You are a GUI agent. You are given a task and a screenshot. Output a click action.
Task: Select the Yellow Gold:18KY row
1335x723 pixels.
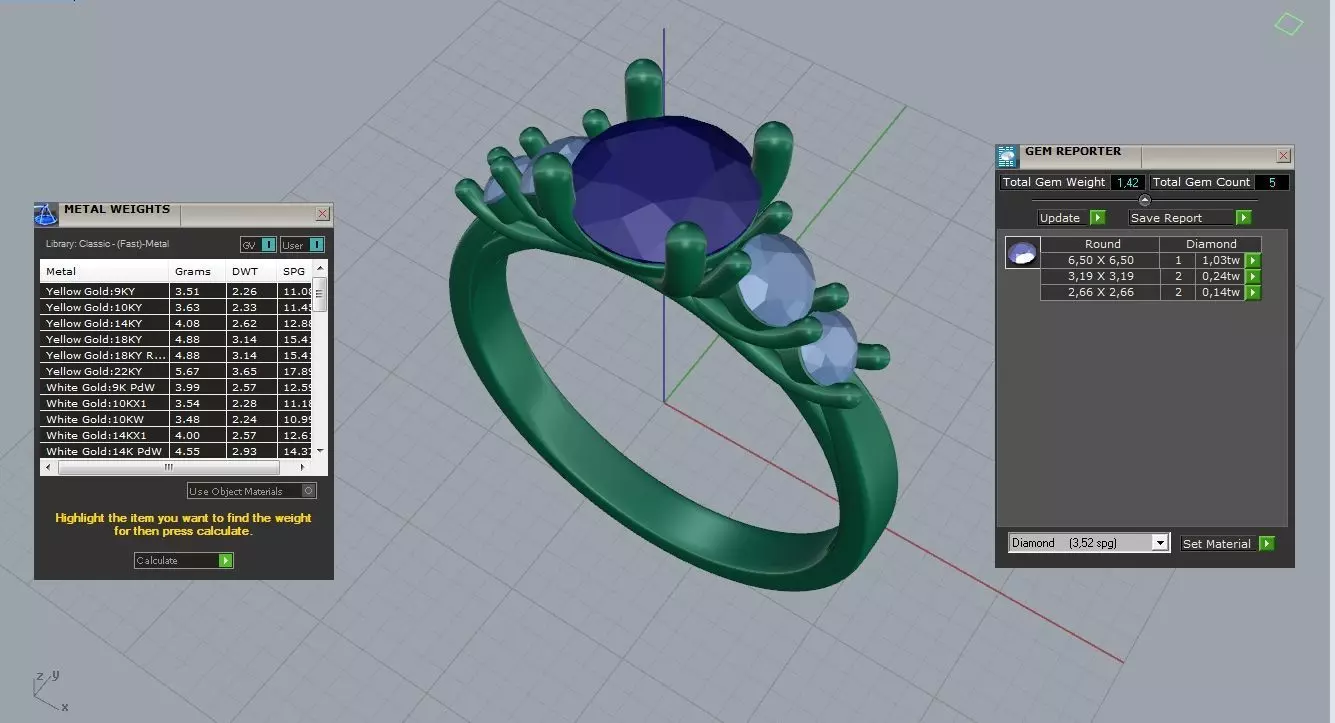tap(177, 340)
